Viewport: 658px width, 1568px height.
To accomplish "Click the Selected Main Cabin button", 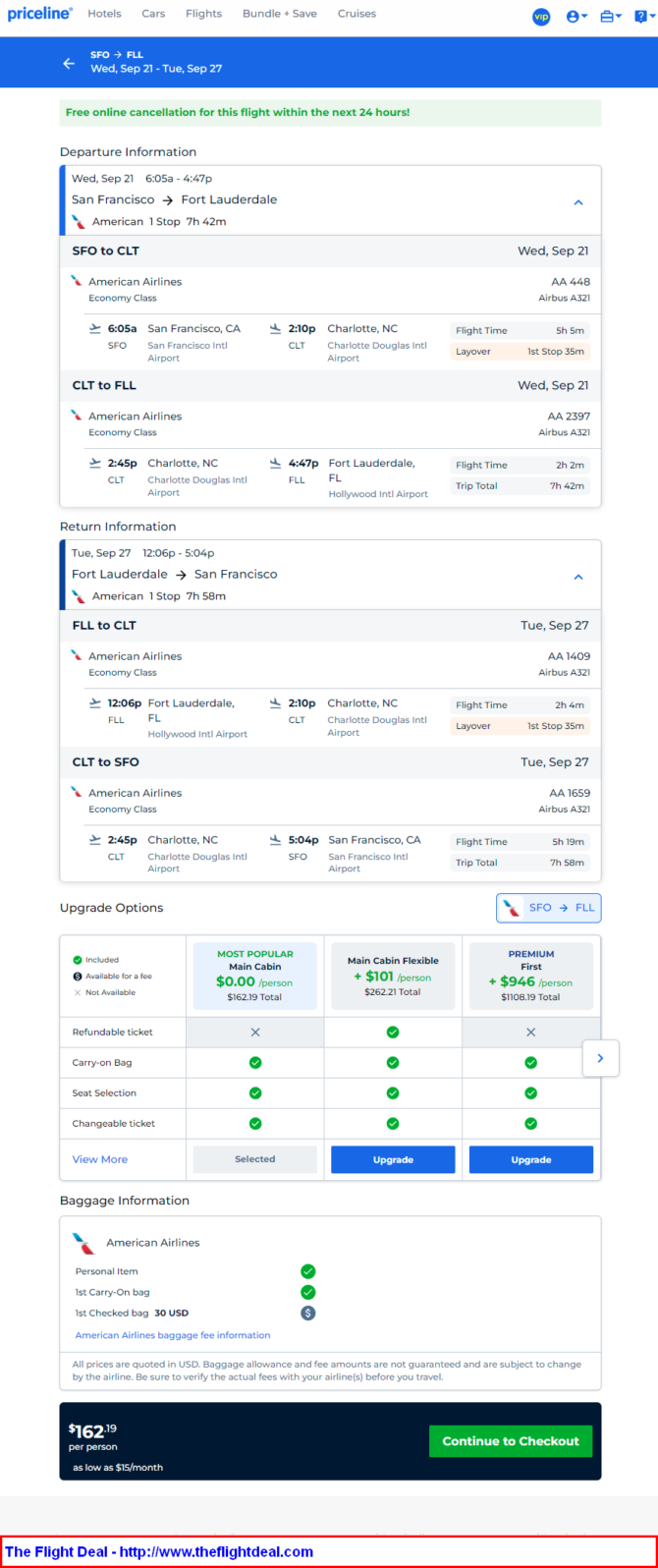I will 255,1159.
